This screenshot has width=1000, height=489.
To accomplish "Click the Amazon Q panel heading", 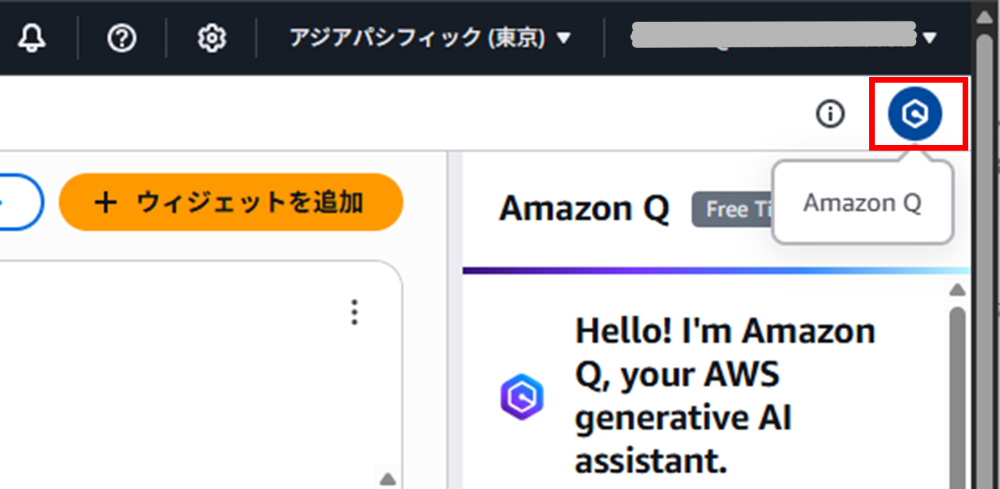I will (584, 208).
